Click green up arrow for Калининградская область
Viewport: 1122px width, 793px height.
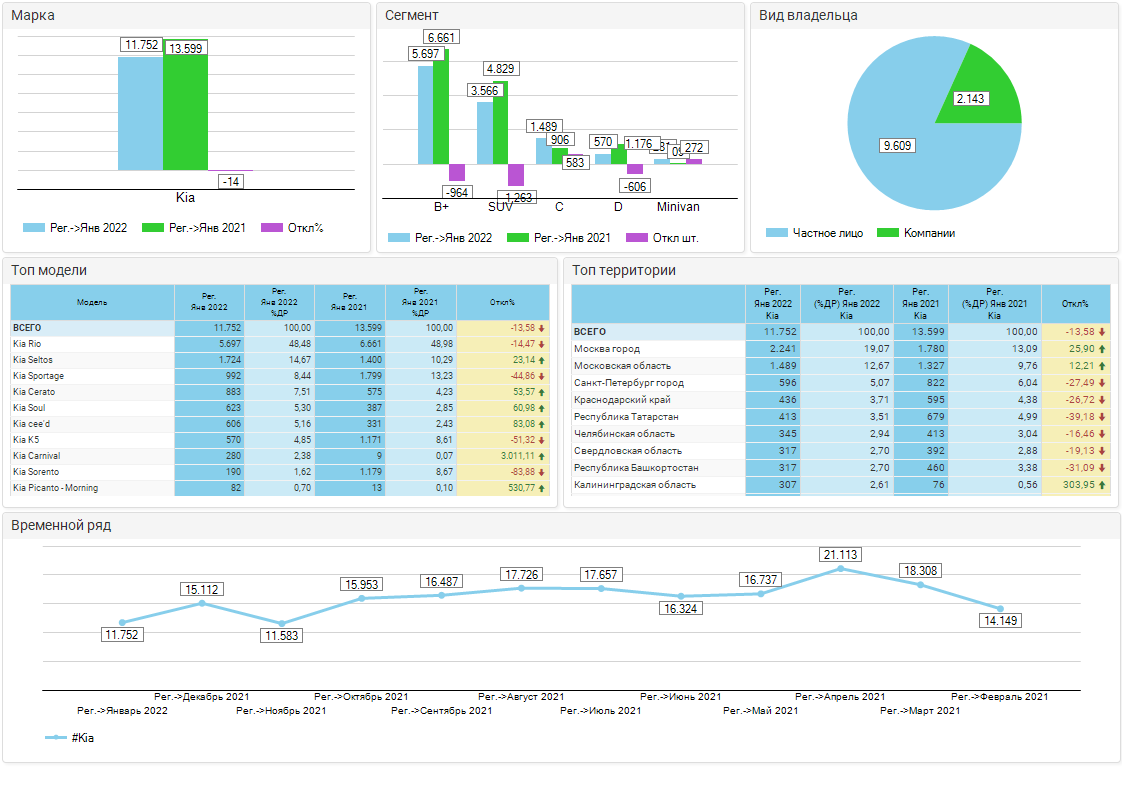1102,485
